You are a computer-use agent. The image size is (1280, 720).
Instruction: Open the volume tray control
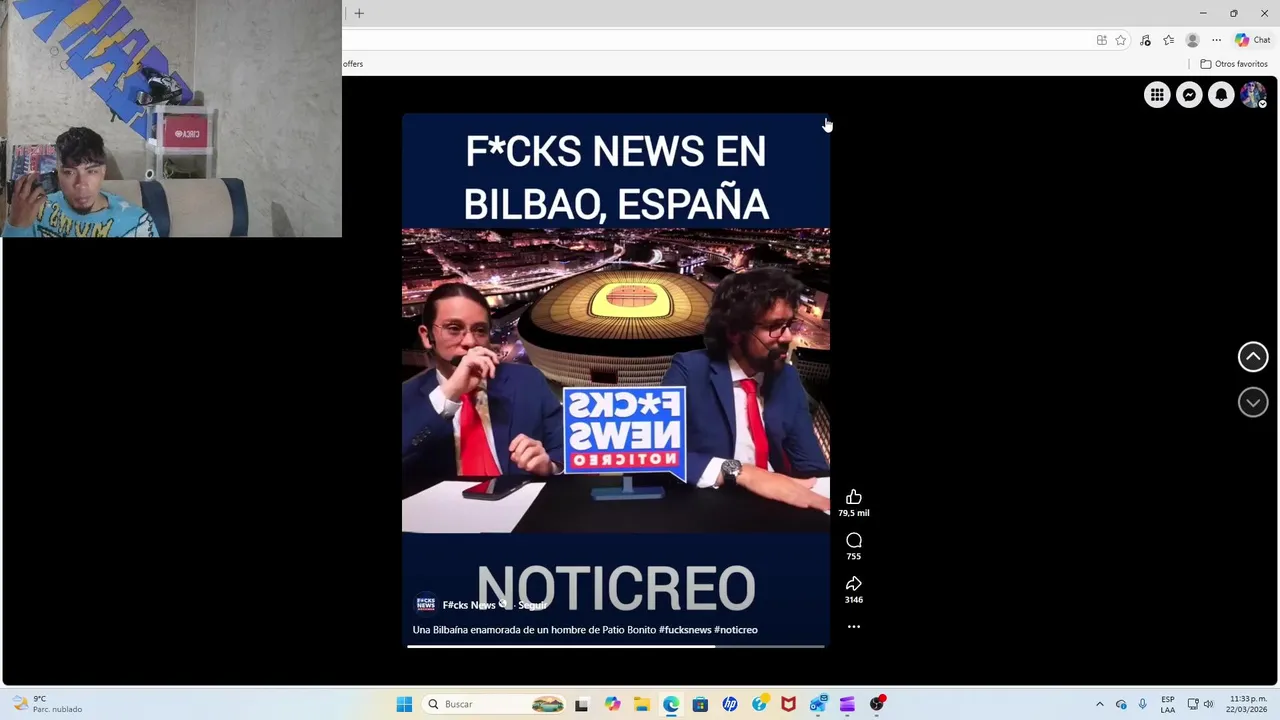(1209, 704)
